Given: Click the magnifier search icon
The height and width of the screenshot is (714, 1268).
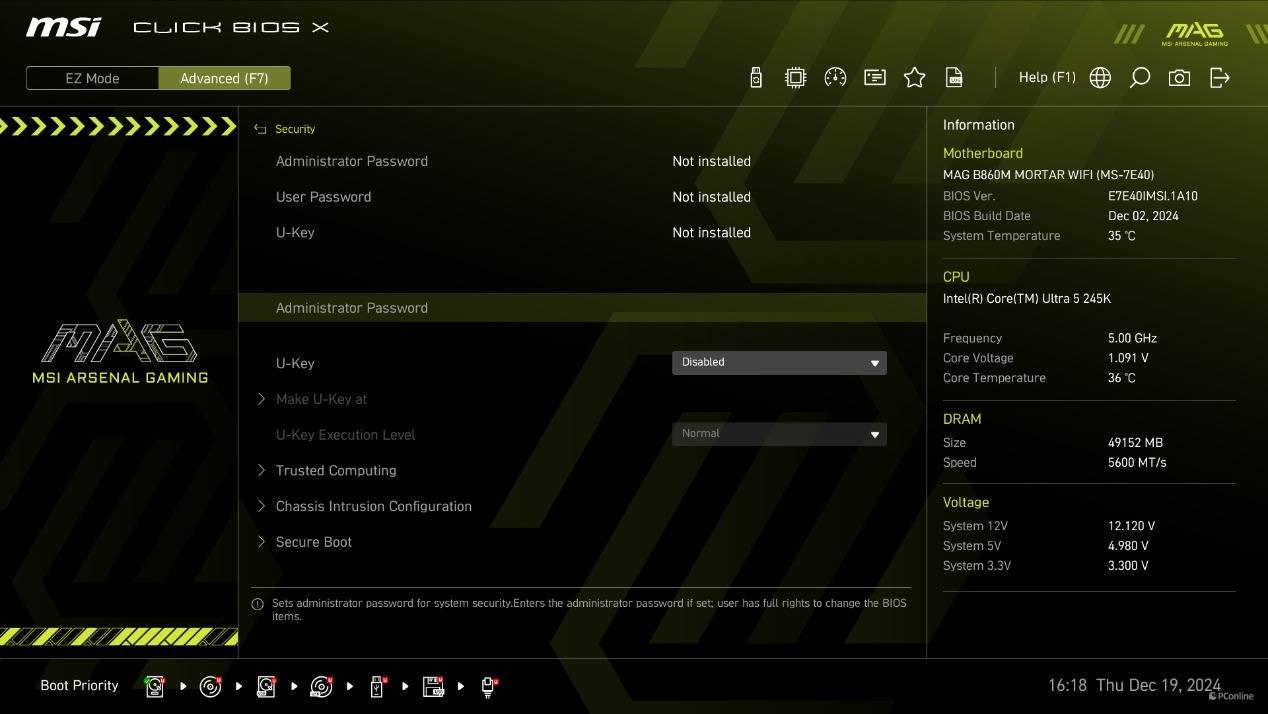Looking at the screenshot, I should pyautogui.click(x=1139, y=78).
